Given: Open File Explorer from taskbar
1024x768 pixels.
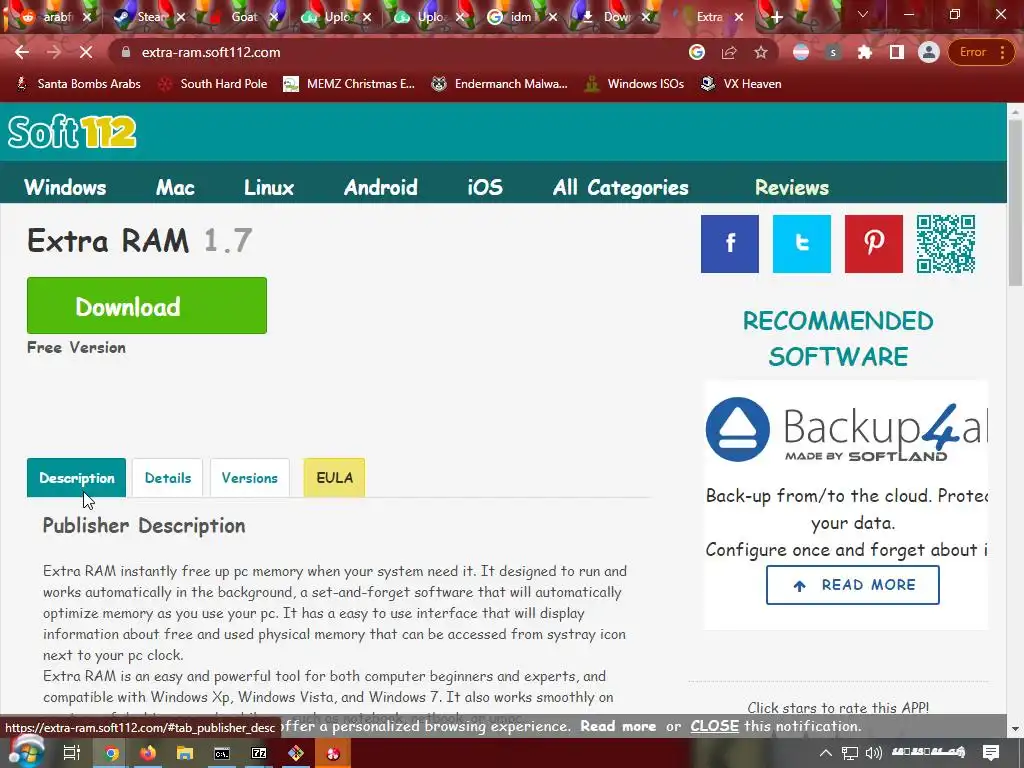Looking at the screenshot, I should (x=185, y=753).
